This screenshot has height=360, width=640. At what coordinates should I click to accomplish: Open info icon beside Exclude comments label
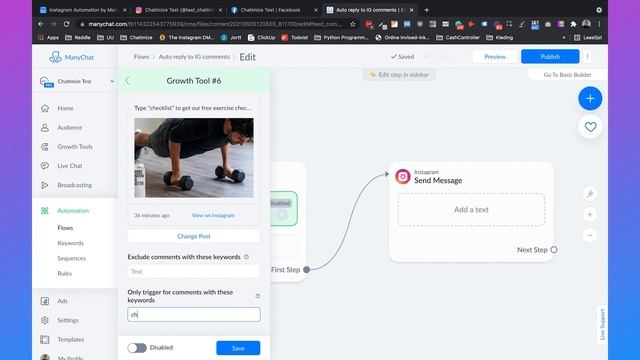pyautogui.click(x=246, y=257)
